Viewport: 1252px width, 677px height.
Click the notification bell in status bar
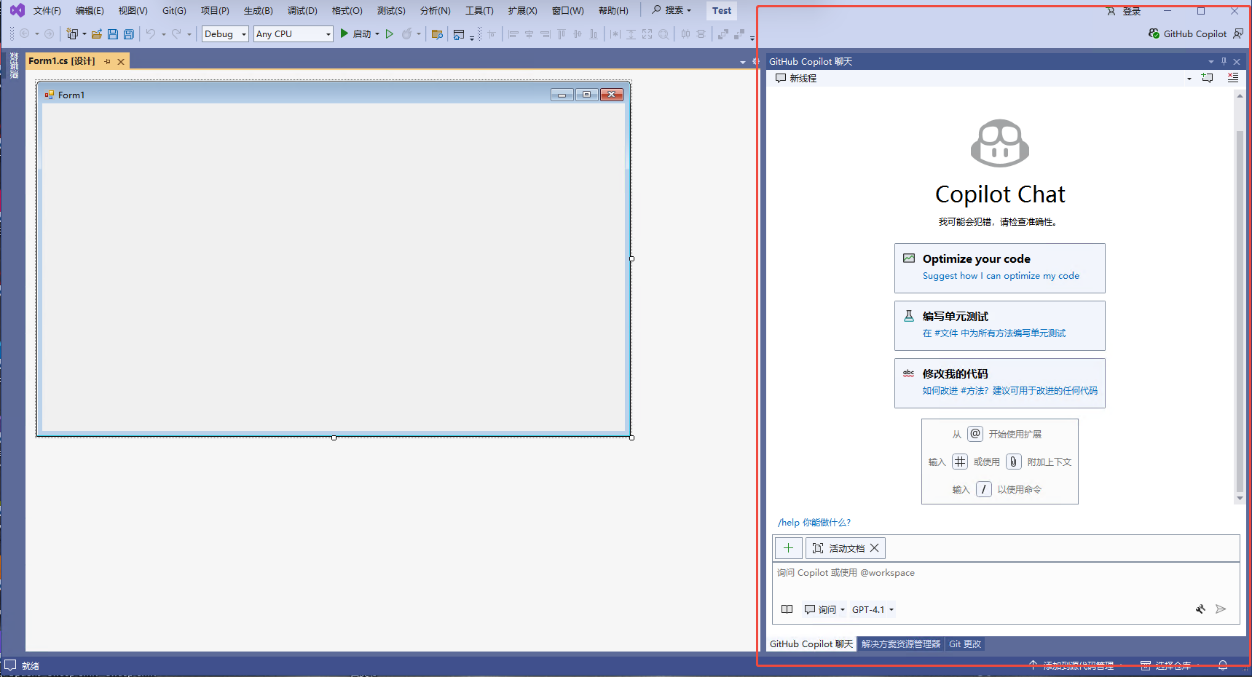click(1222, 665)
